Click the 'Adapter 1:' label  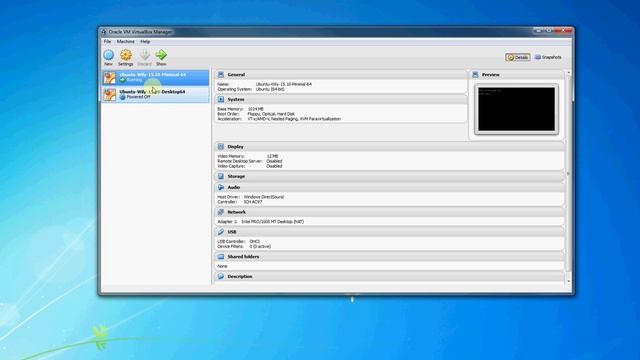point(227,222)
